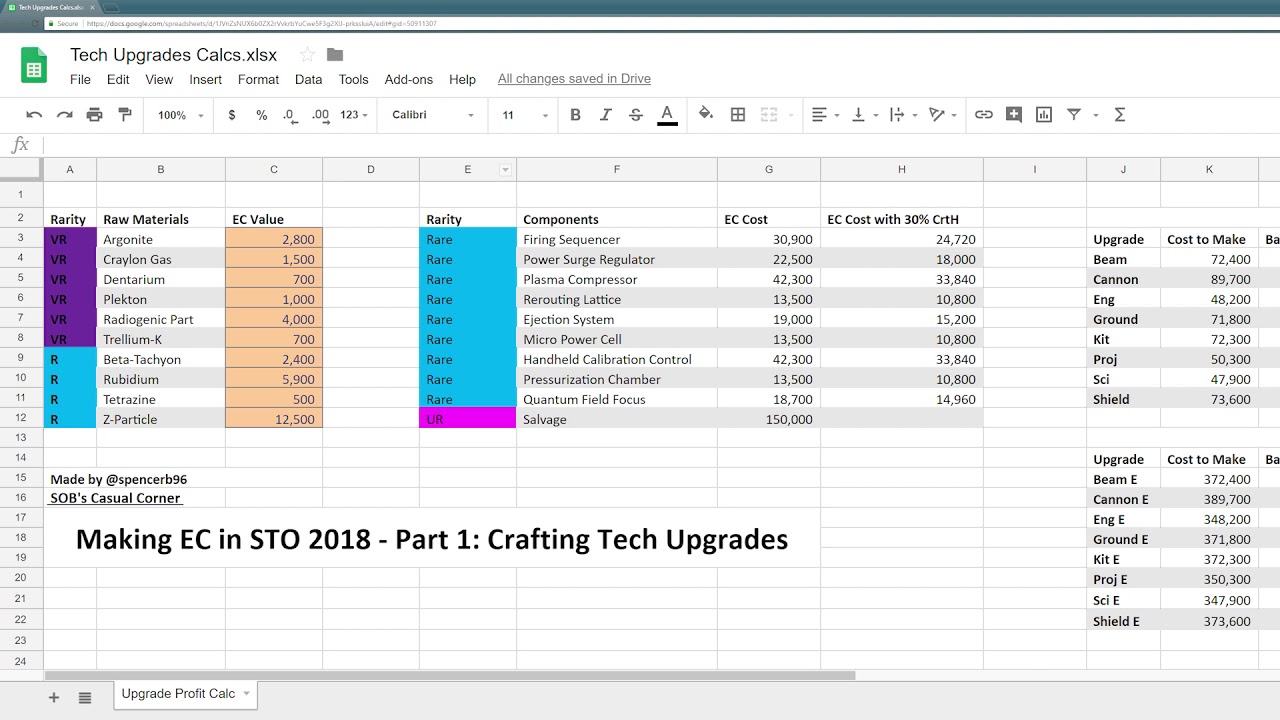This screenshot has height=720, width=1280.
Task: Open vertical align dropdown
Action: click(x=863, y=115)
